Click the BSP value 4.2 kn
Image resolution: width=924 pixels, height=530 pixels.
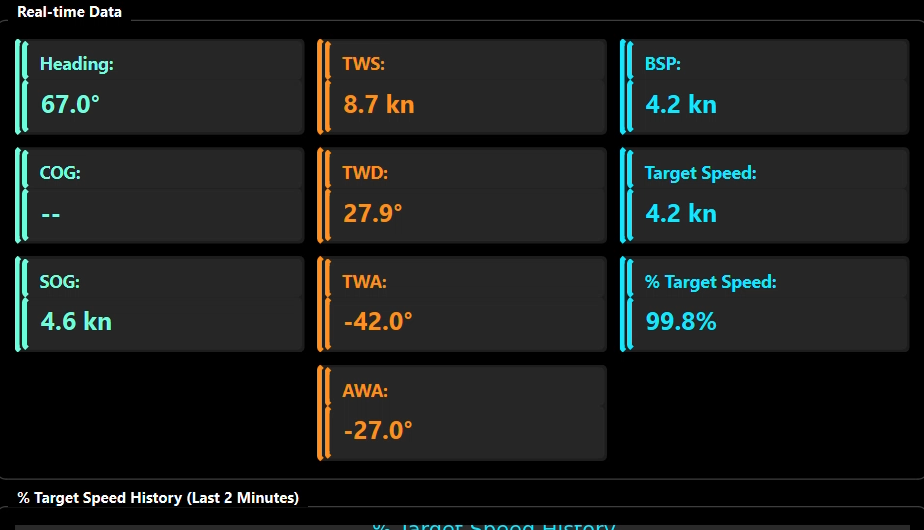pos(681,104)
